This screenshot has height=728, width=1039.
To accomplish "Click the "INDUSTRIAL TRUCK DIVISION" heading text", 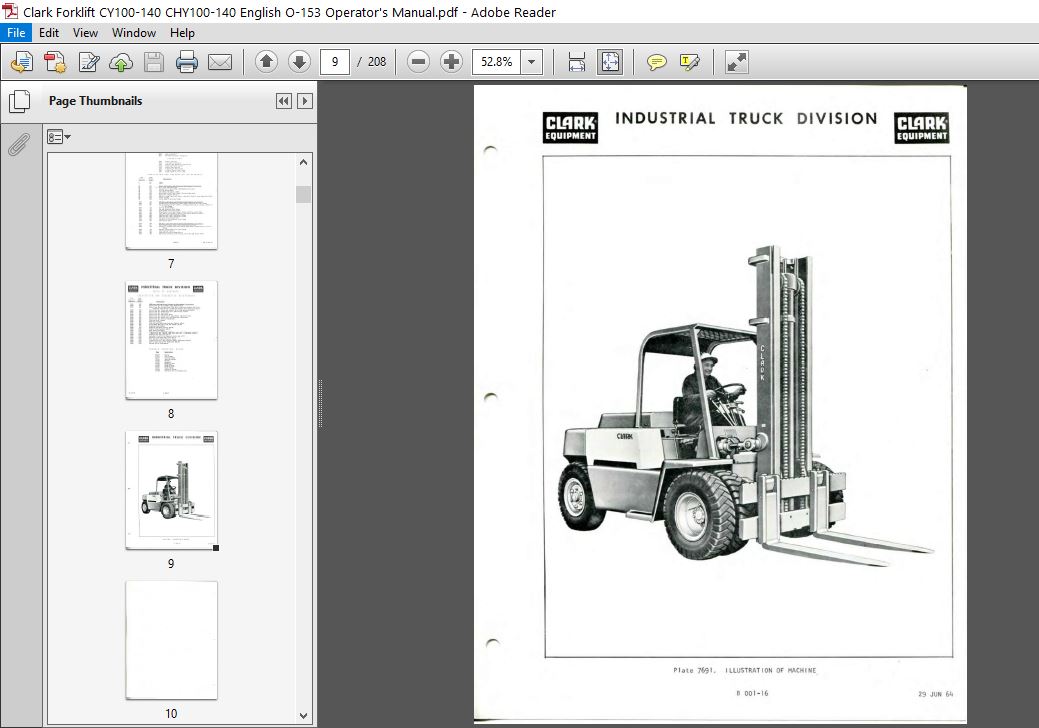I will click(x=746, y=119).
